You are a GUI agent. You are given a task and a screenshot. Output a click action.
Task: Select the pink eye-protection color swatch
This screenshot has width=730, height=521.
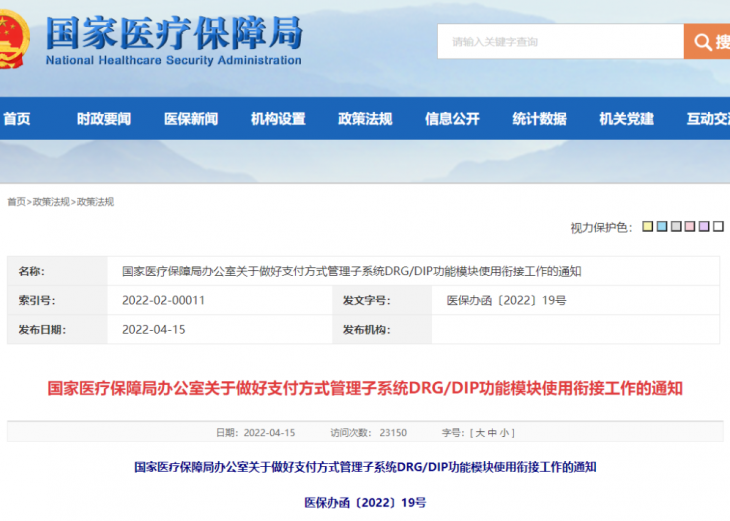690,227
